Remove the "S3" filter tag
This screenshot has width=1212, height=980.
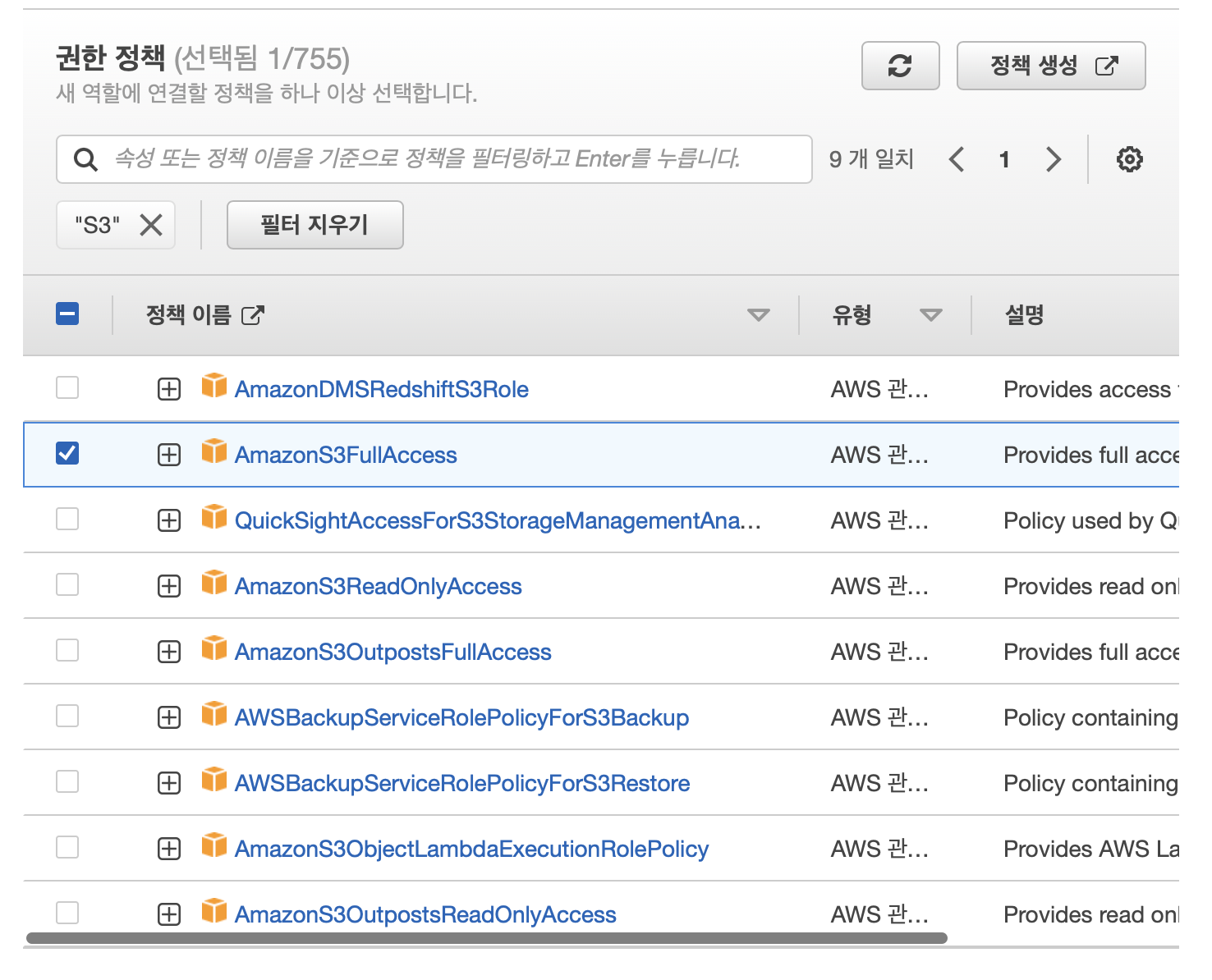click(x=151, y=225)
